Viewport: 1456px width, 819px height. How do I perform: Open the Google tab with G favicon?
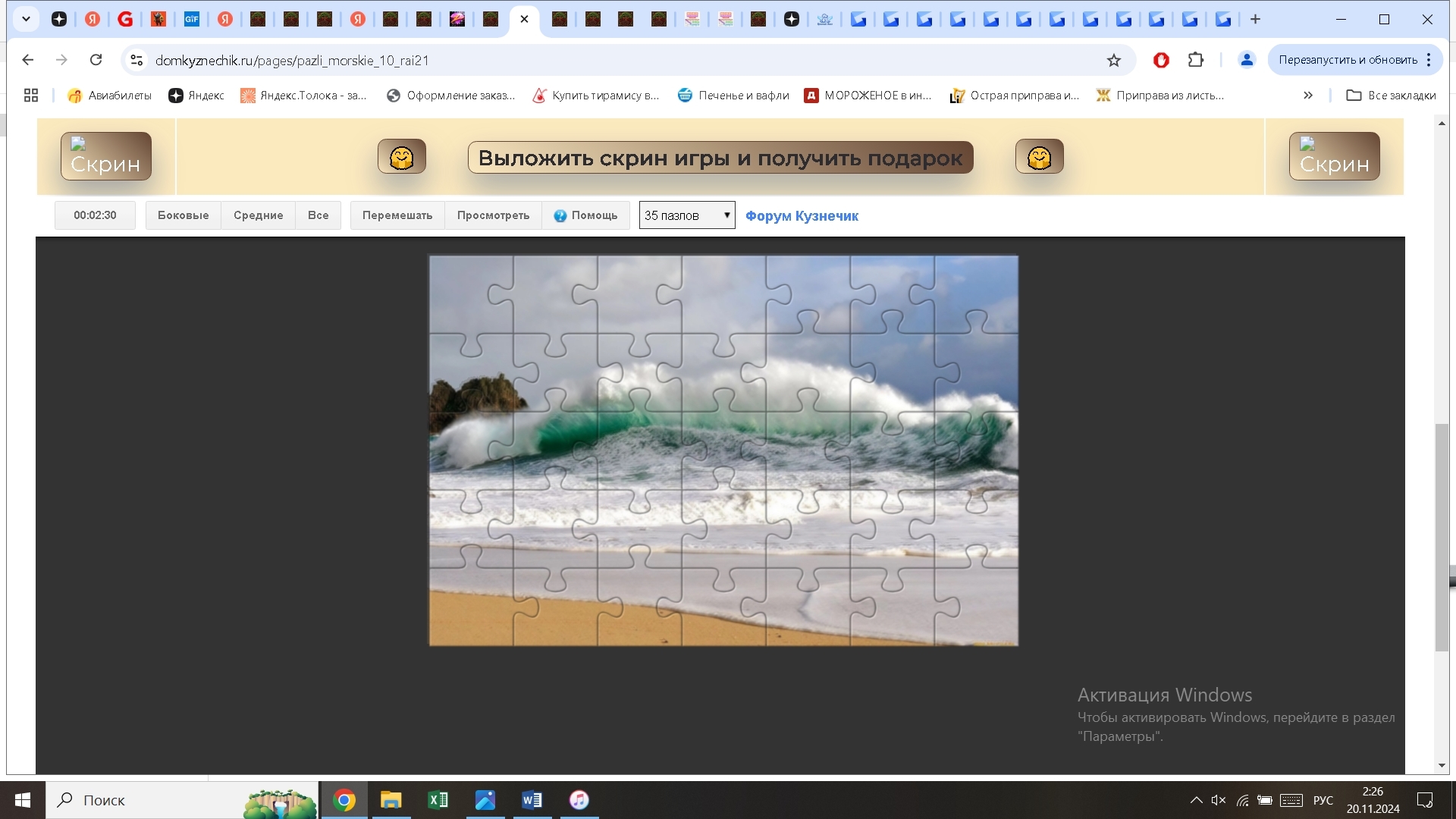coord(125,20)
